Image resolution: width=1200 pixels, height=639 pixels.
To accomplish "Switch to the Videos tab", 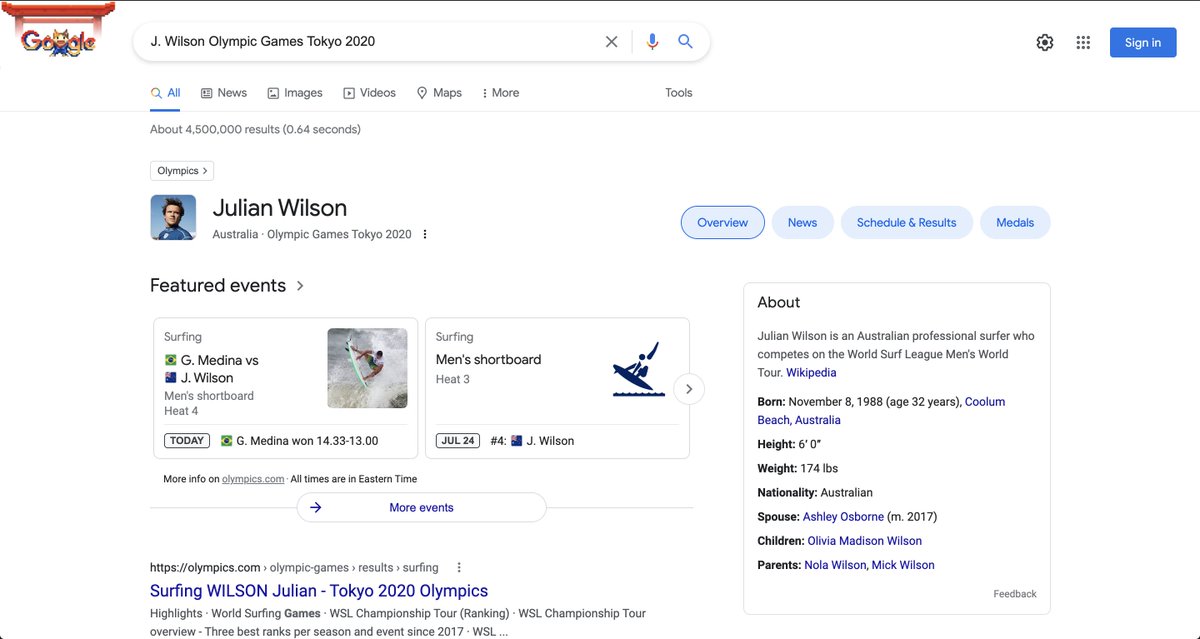I will click(x=370, y=93).
